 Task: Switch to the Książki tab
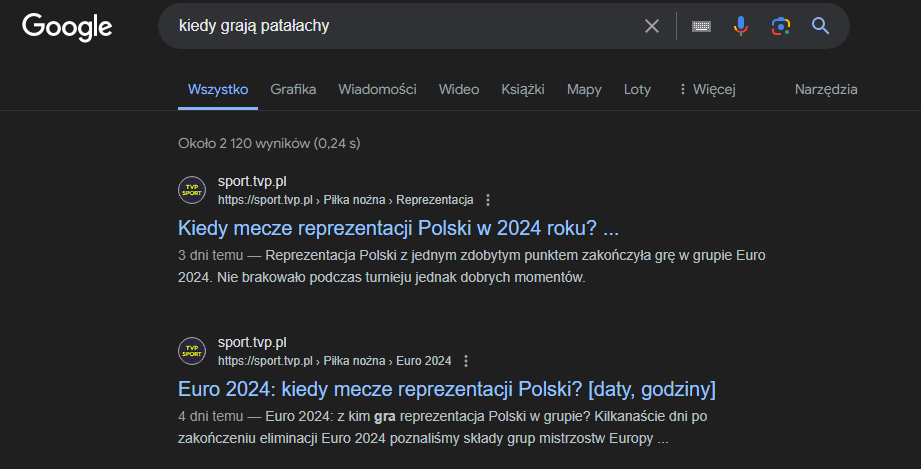pyautogui.click(x=523, y=89)
